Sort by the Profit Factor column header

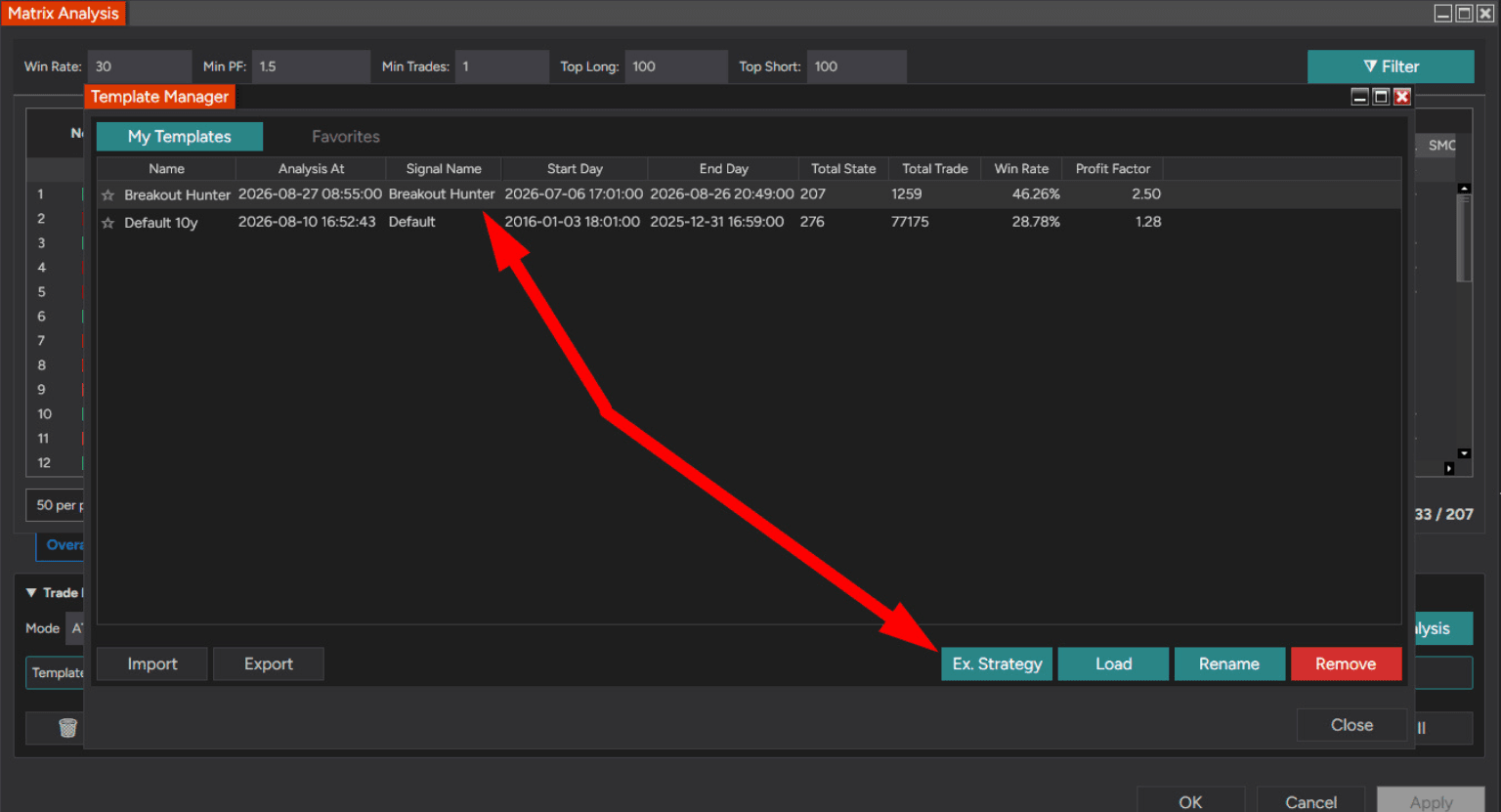pyautogui.click(x=1113, y=169)
